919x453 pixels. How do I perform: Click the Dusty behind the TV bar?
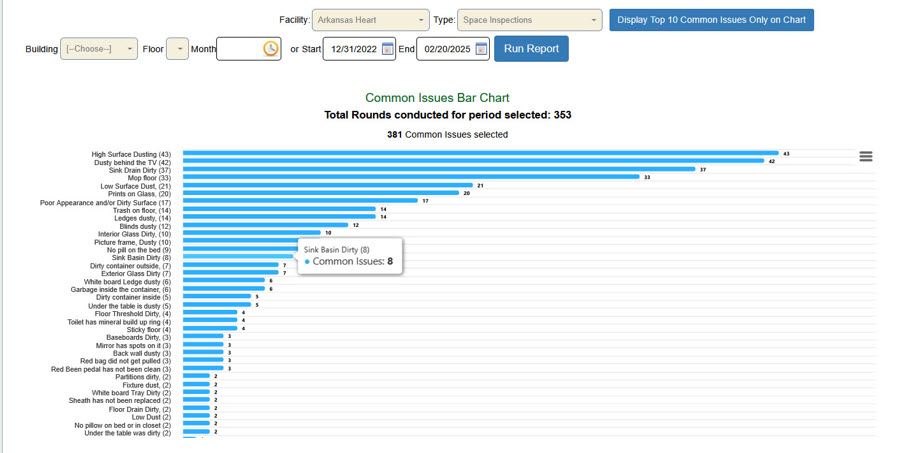click(473, 161)
